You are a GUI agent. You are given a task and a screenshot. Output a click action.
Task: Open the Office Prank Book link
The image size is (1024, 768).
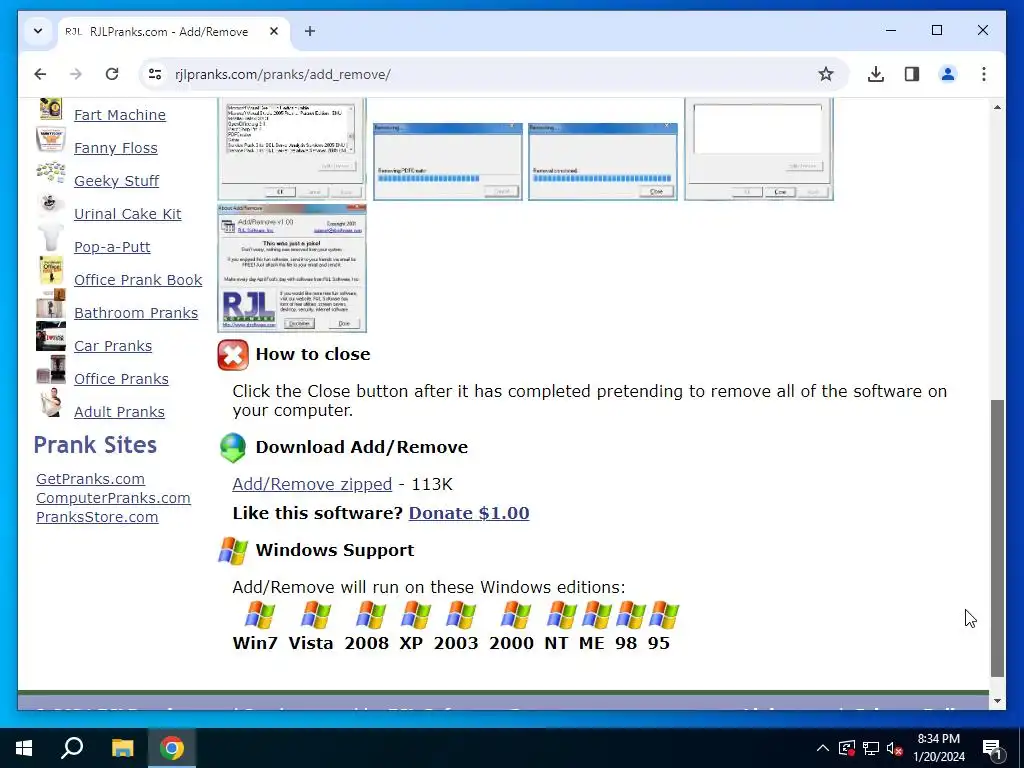click(138, 280)
